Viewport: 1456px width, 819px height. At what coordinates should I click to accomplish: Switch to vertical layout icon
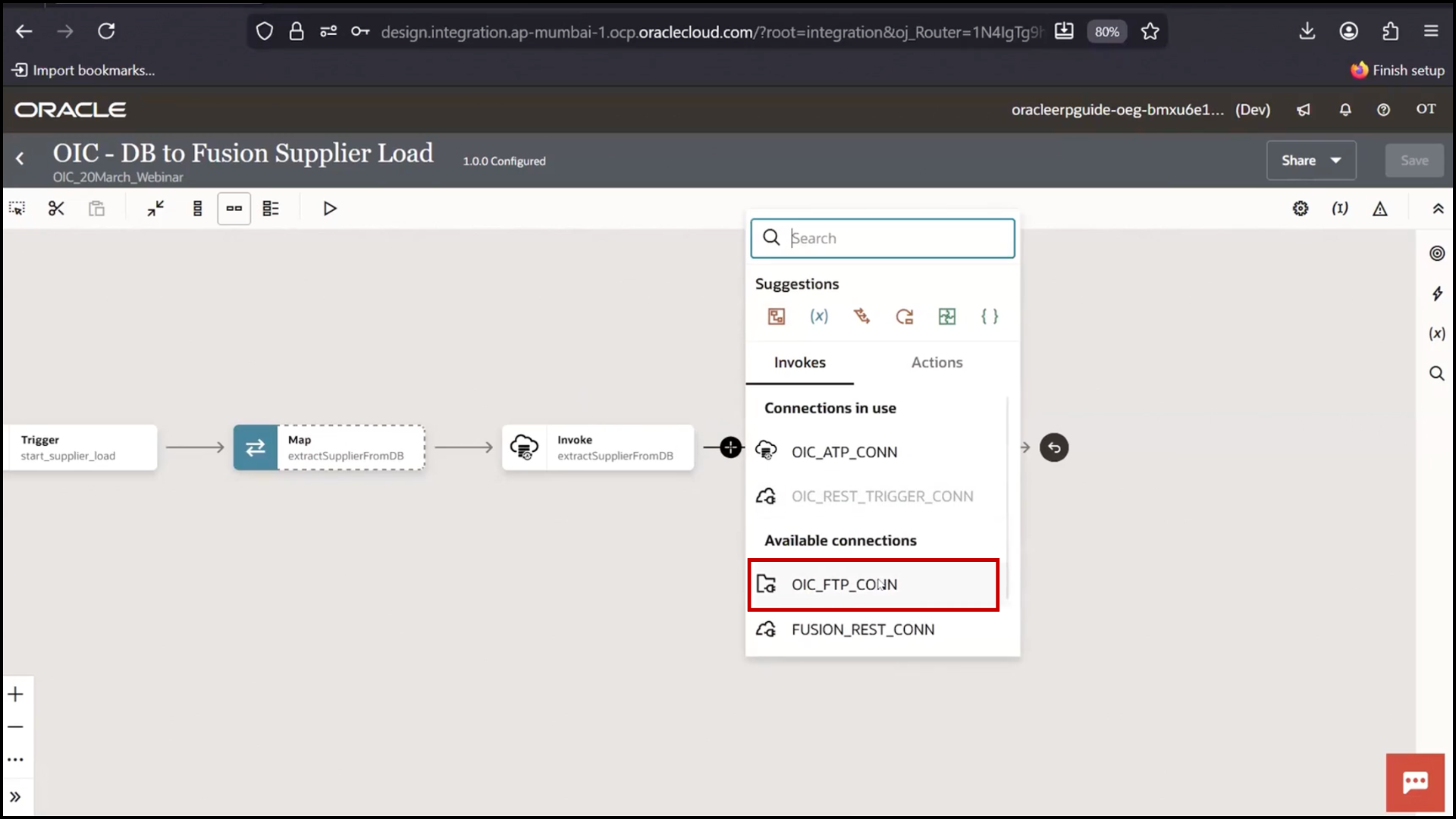(197, 209)
